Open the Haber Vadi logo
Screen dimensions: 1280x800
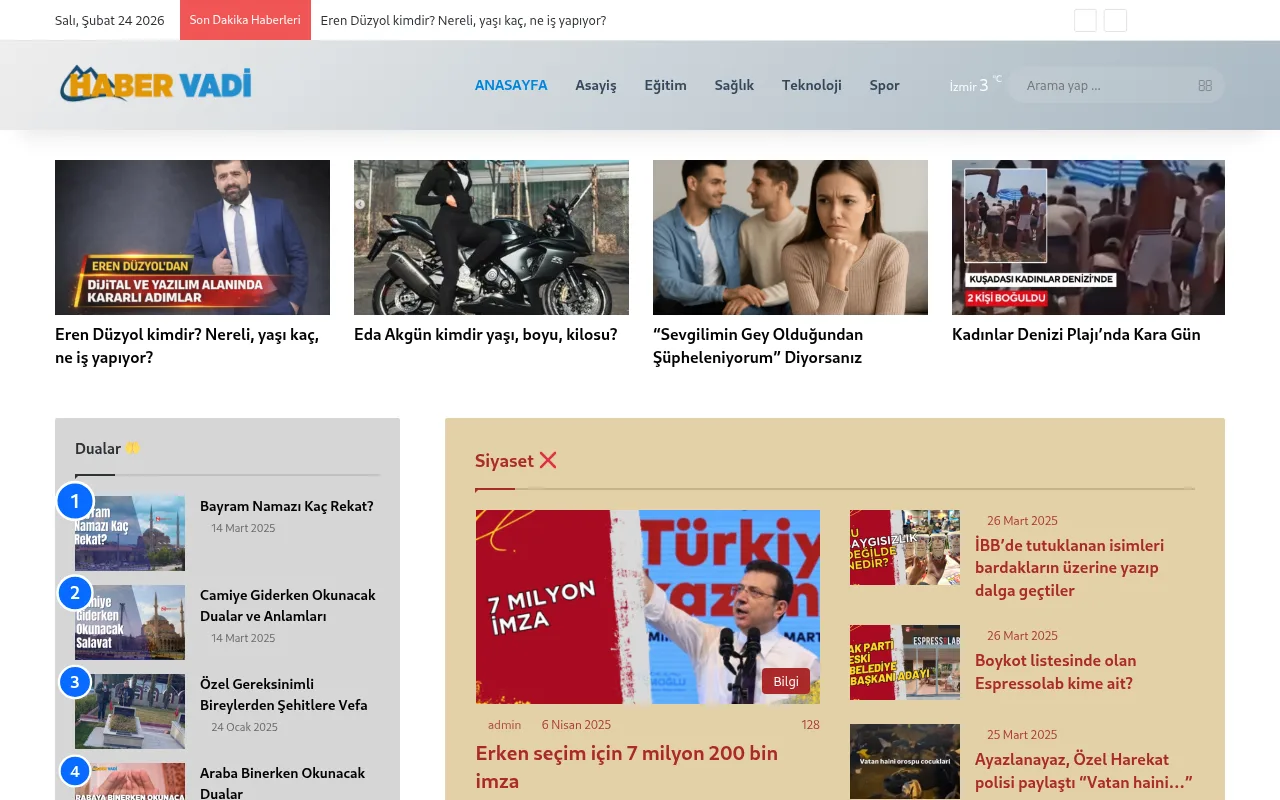(154, 84)
